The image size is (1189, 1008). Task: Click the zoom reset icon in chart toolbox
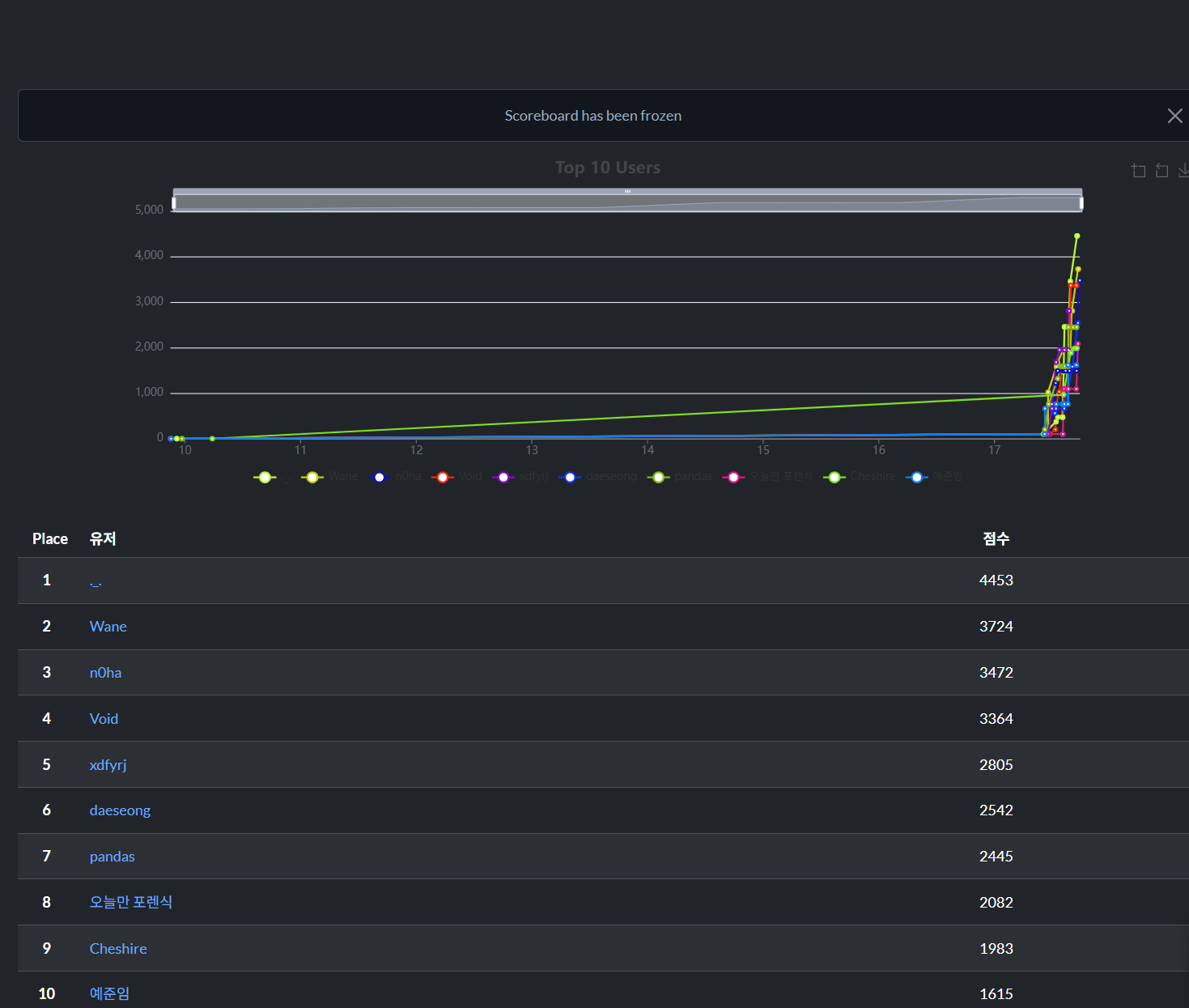[1162, 170]
